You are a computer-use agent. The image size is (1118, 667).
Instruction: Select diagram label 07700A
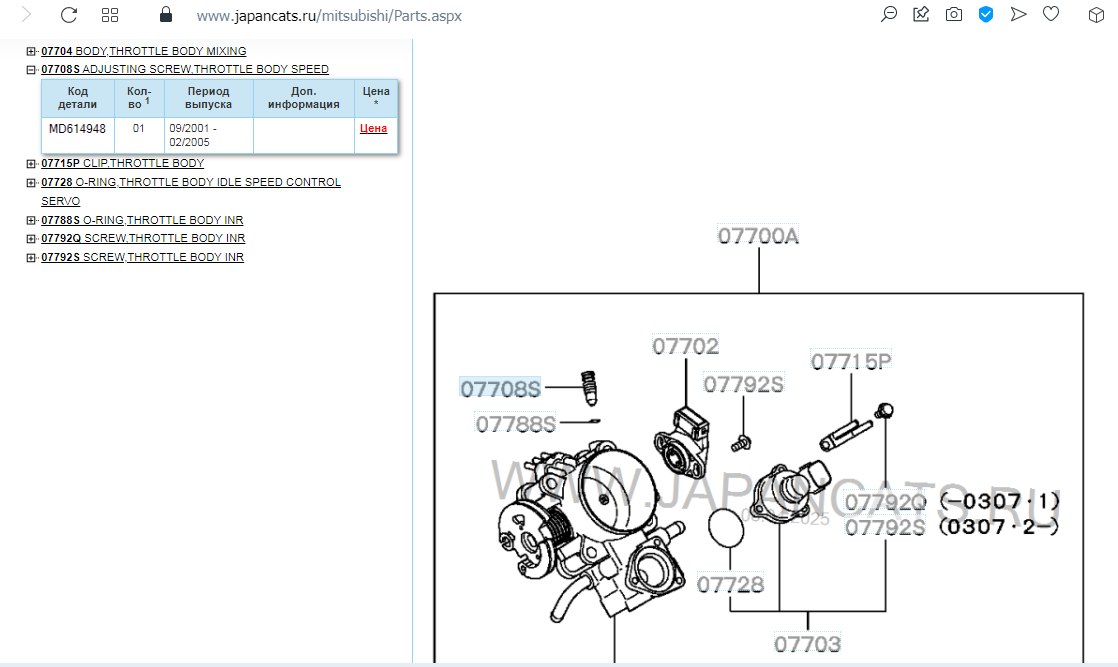click(x=758, y=236)
